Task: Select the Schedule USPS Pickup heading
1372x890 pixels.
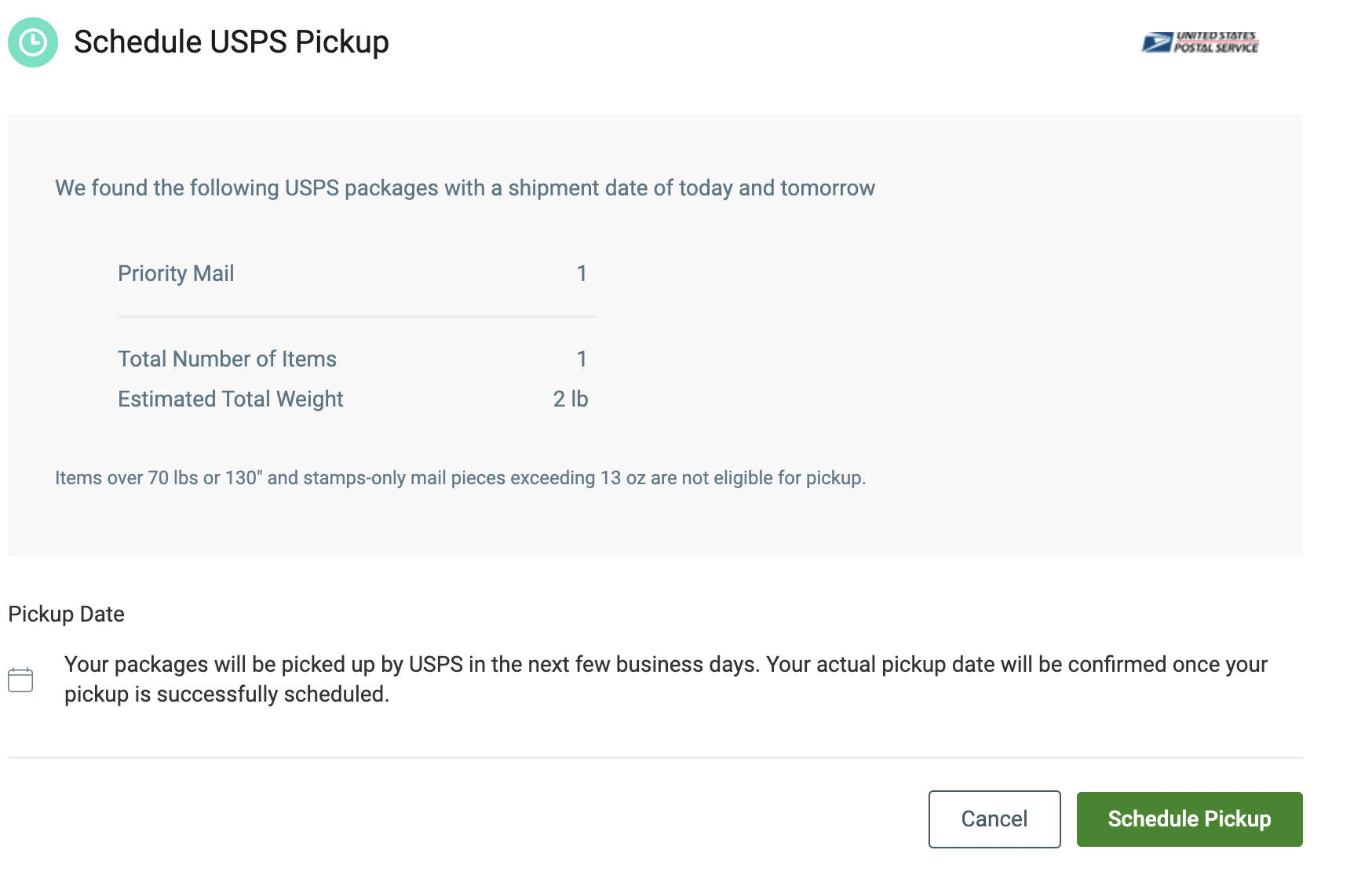Action: (x=232, y=42)
